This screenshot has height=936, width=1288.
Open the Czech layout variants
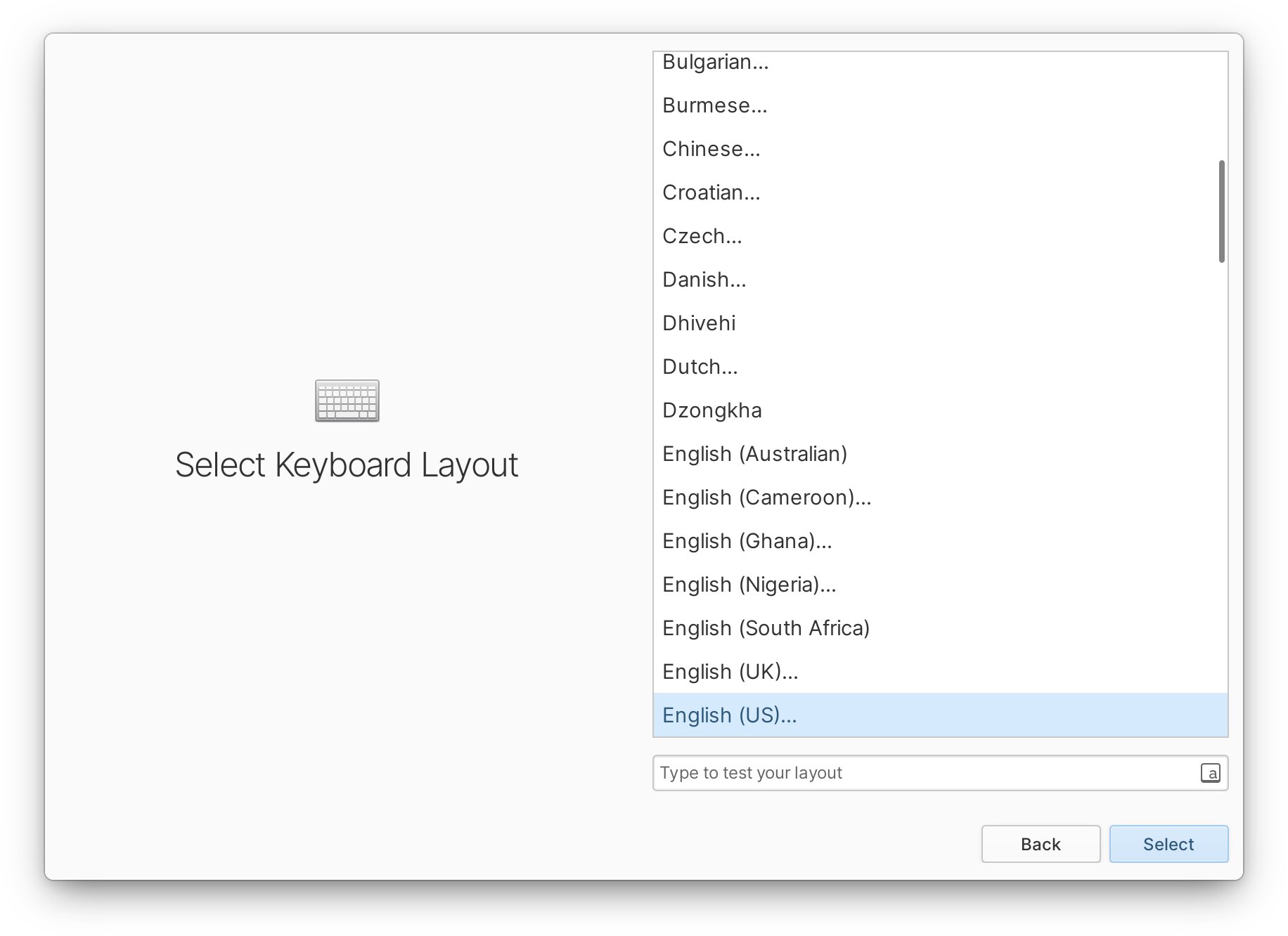[702, 236]
